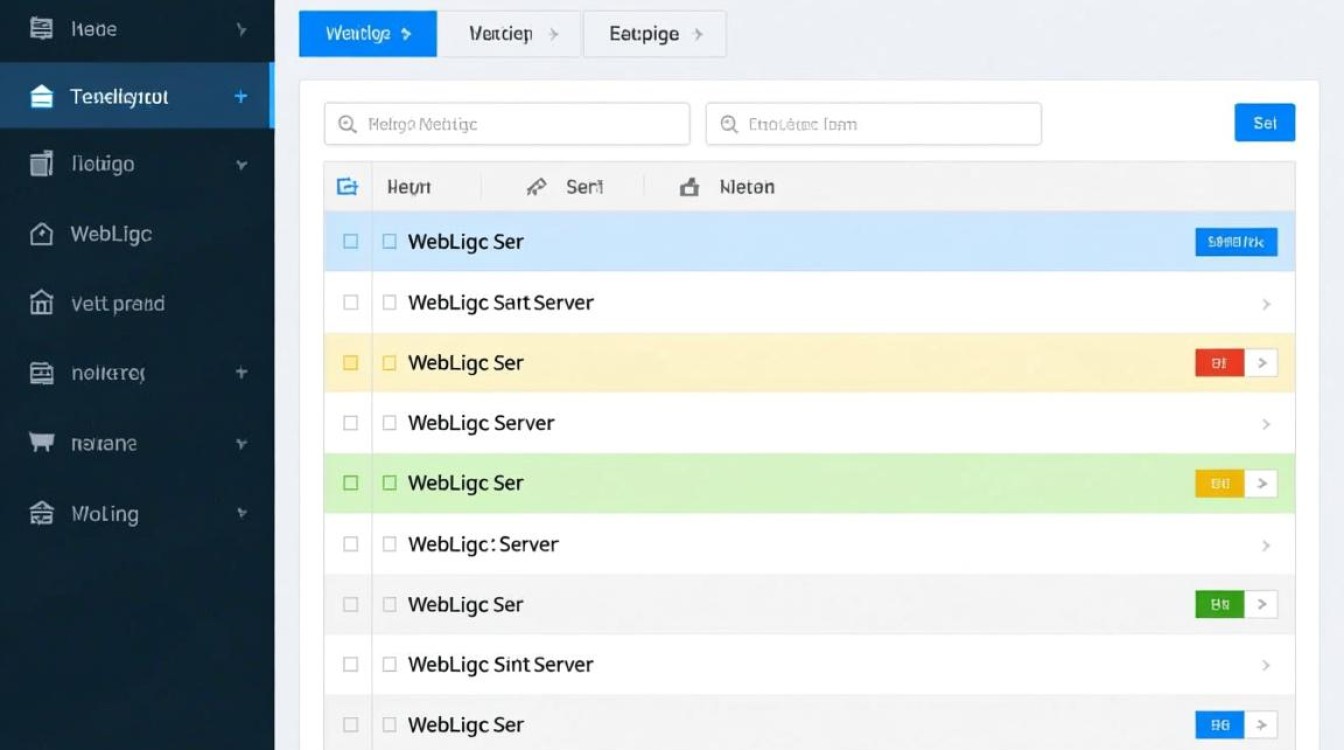Click the blue badge button in first row

tap(1236, 242)
